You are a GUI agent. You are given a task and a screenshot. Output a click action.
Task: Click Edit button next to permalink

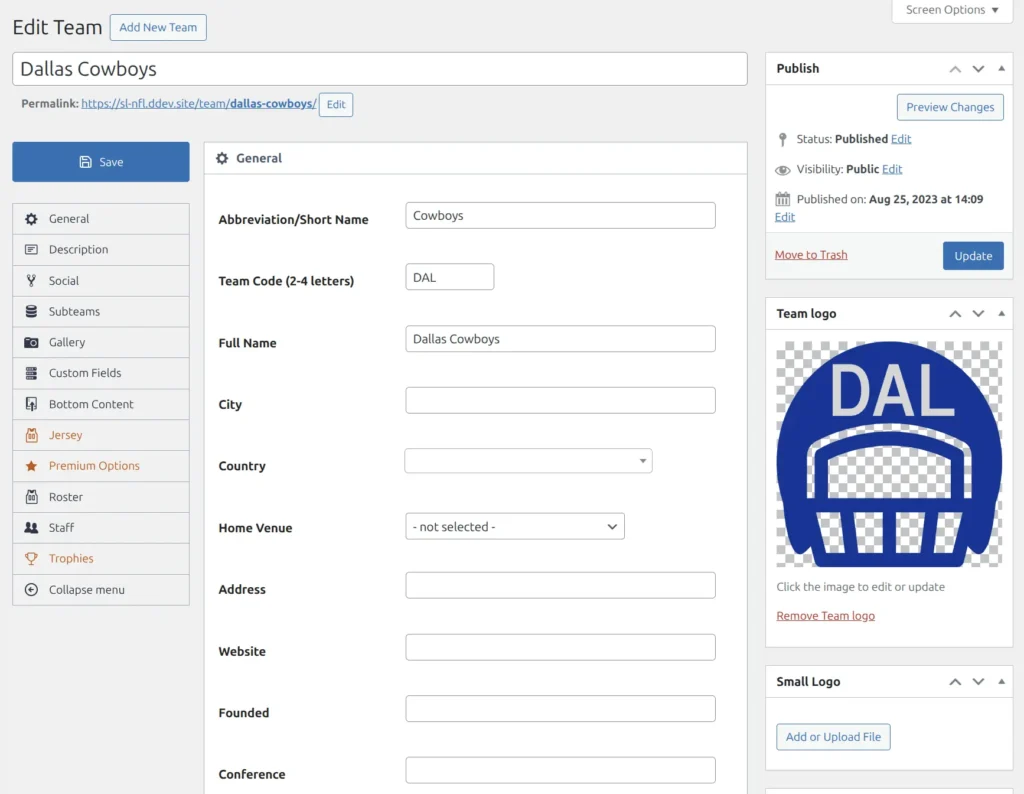[x=336, y=104]
